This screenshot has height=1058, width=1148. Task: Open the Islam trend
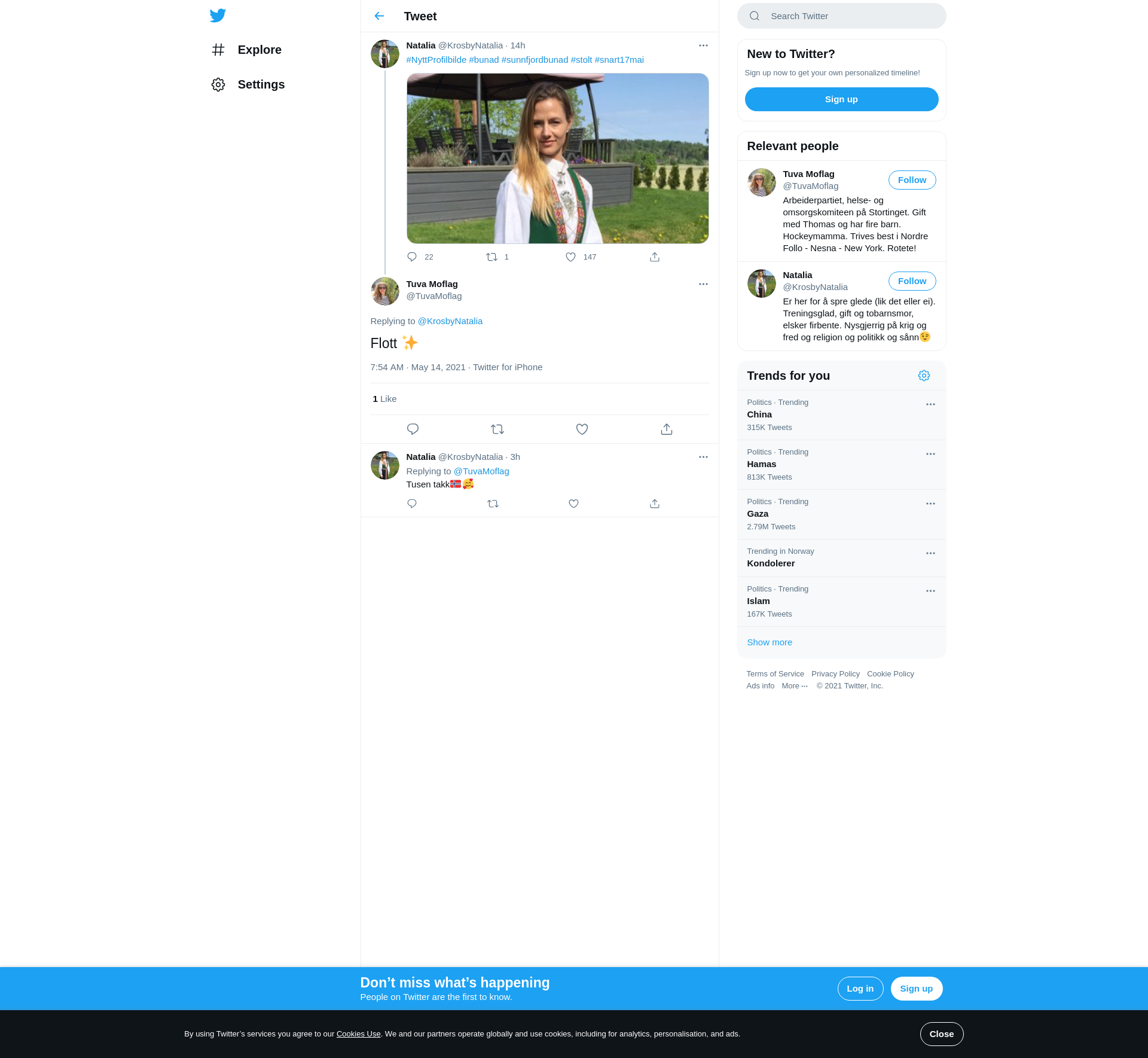pyautogui.click(x=842, y=602)
